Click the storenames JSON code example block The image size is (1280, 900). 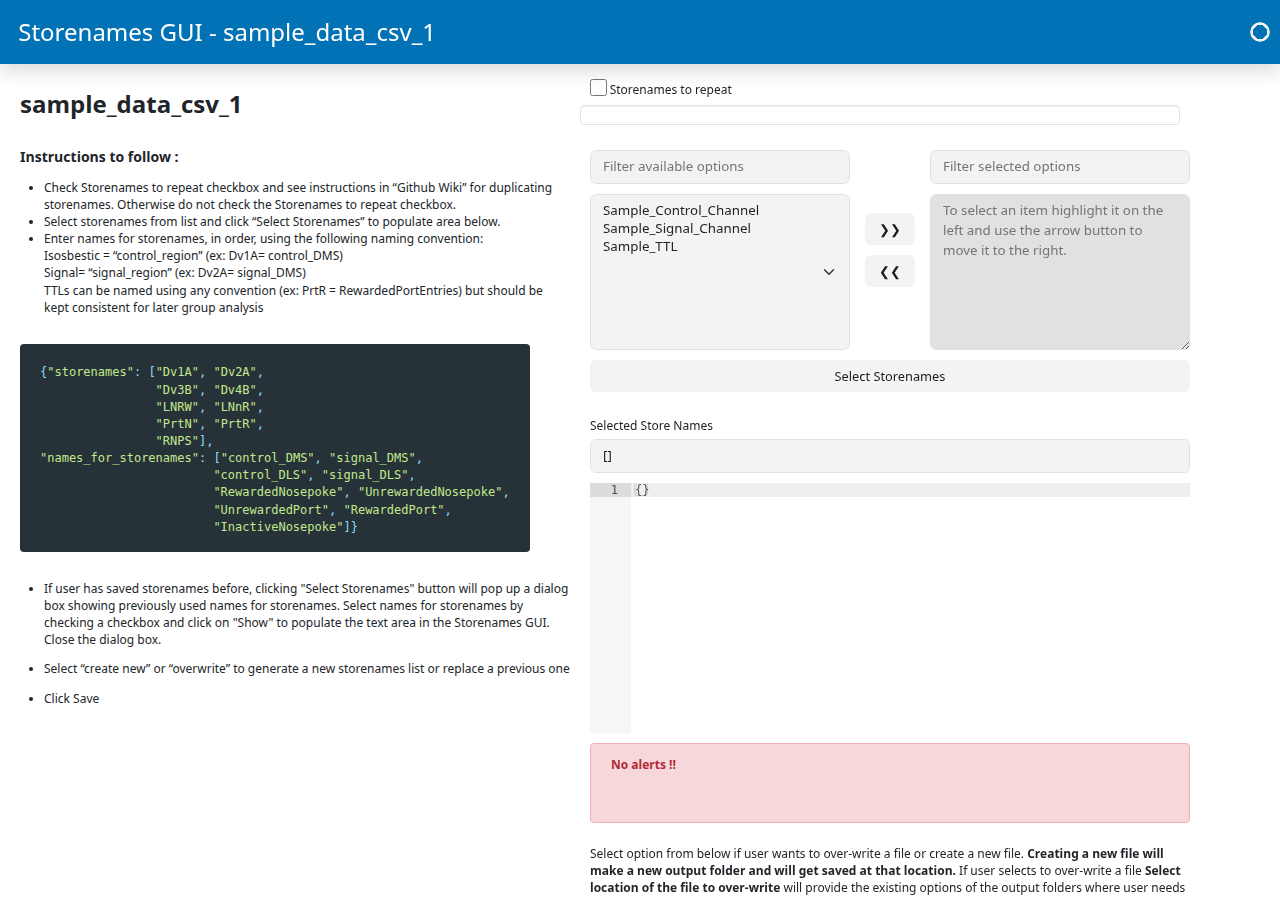(275, 448)
